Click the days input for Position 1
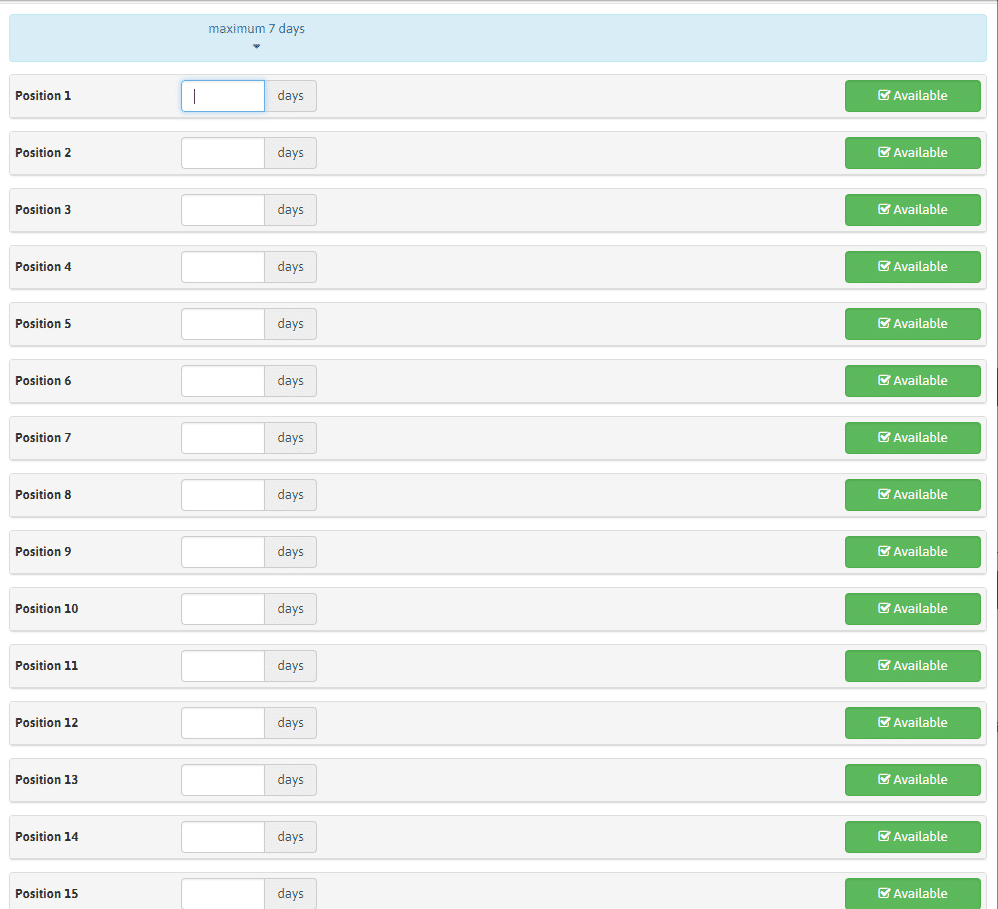The height and width of the screenshot is (909, 998). click(x=223, y=96)
